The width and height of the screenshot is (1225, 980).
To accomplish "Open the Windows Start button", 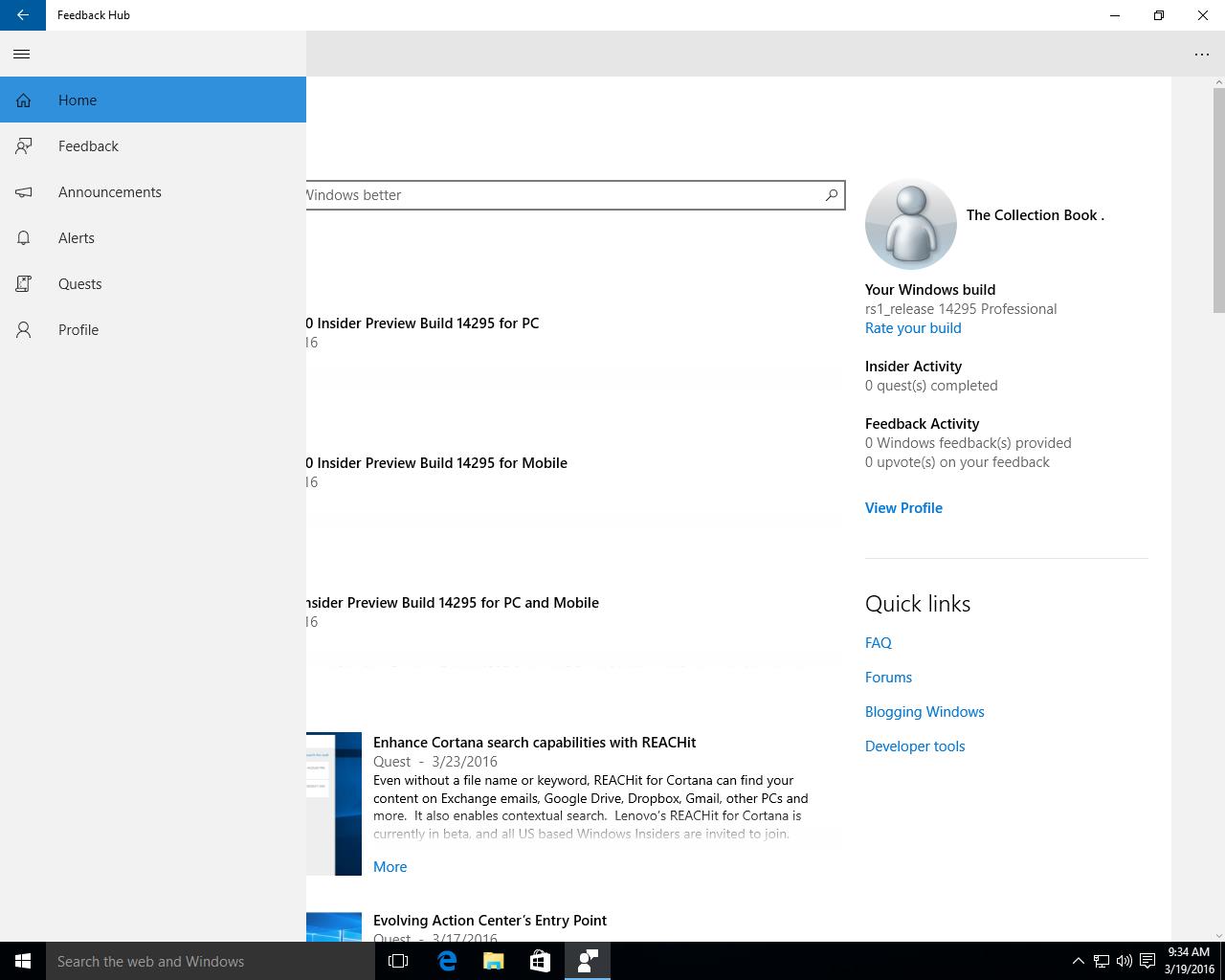I will tap(23, 961).
